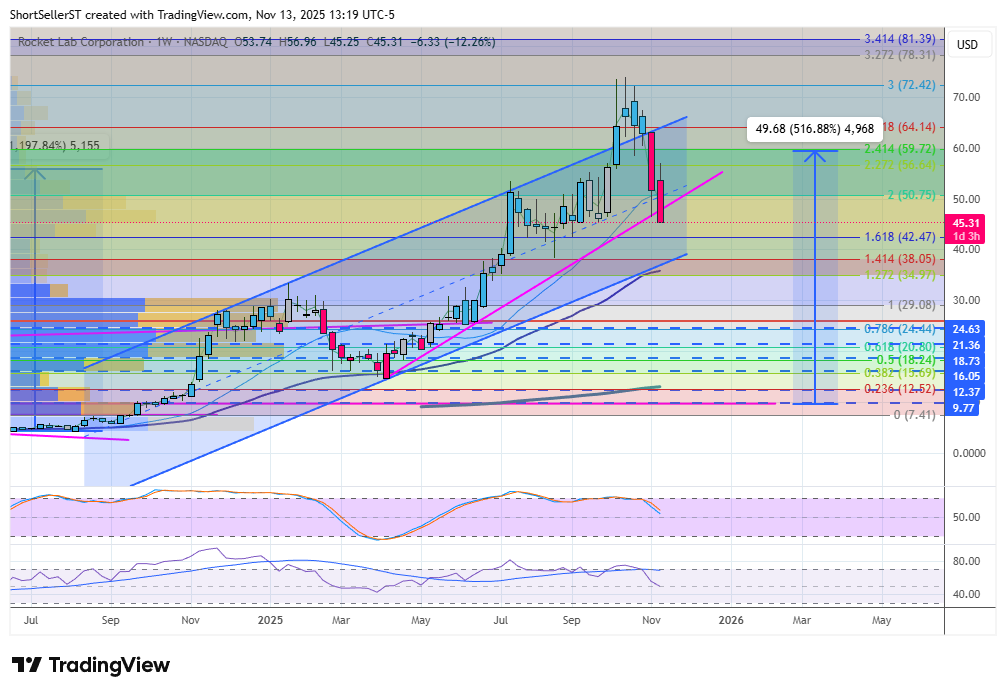
Task: Click the price range tooltip 49.68 (516.88%) 4,968
Action: [814, 129]
